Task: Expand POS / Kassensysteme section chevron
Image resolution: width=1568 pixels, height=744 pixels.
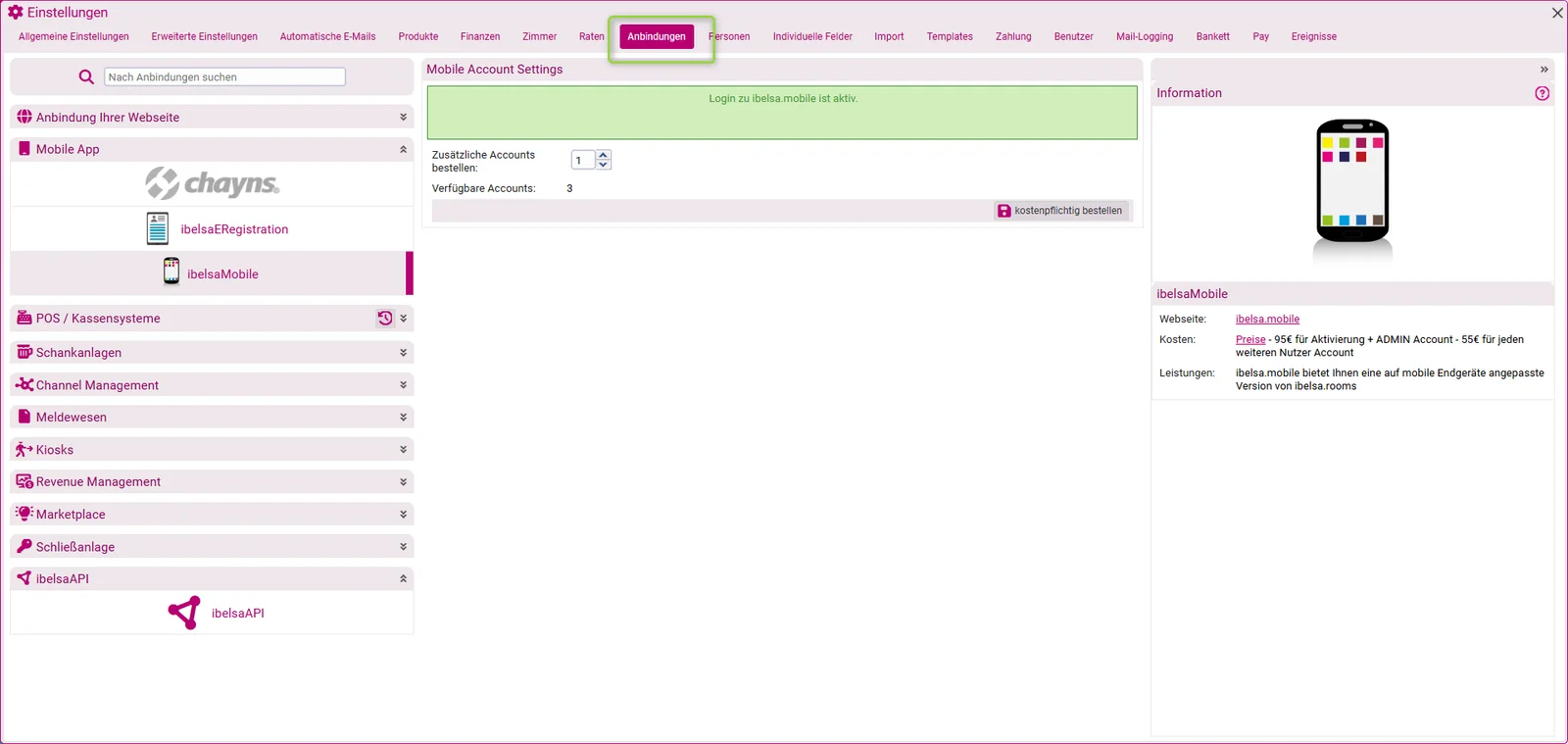Action: (x=403, y=319)
